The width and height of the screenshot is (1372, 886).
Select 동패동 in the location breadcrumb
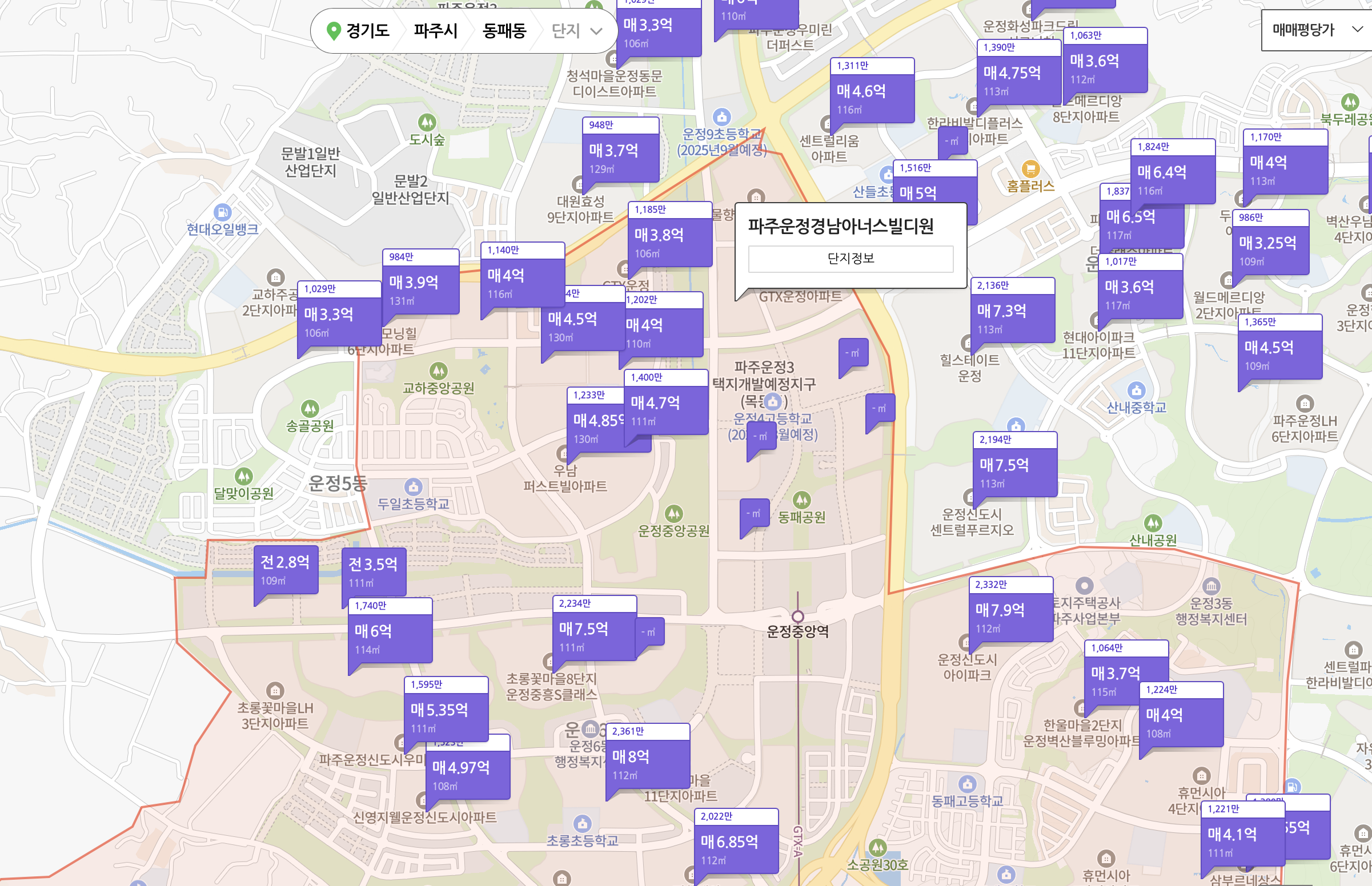[x=504, y=30]
